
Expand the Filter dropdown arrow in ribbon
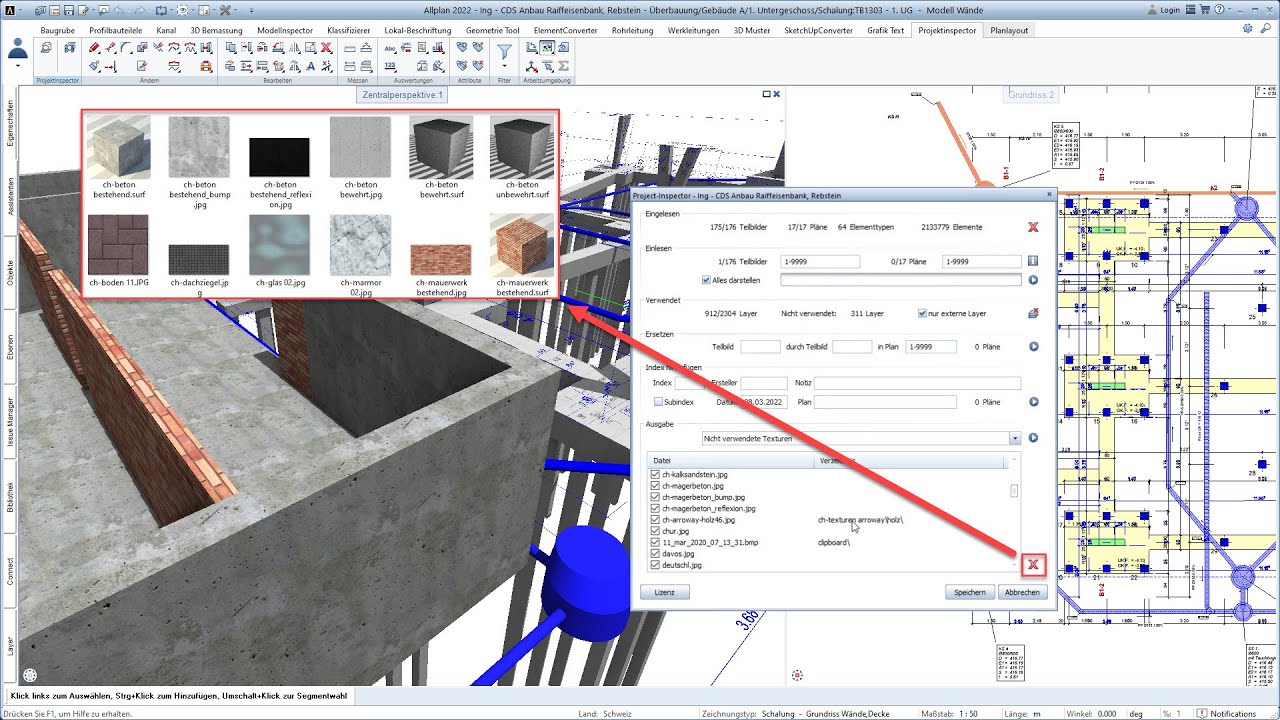[x=505, y=67]
